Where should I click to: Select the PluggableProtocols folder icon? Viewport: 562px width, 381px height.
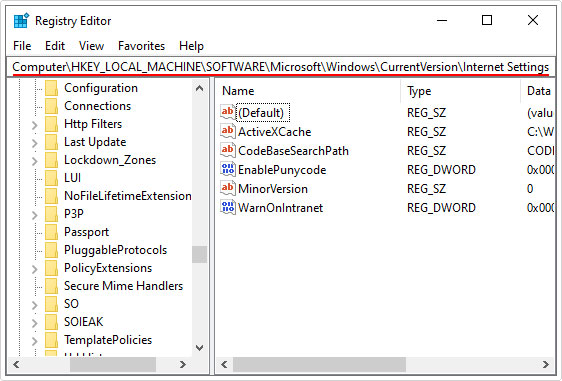[51, 250]
